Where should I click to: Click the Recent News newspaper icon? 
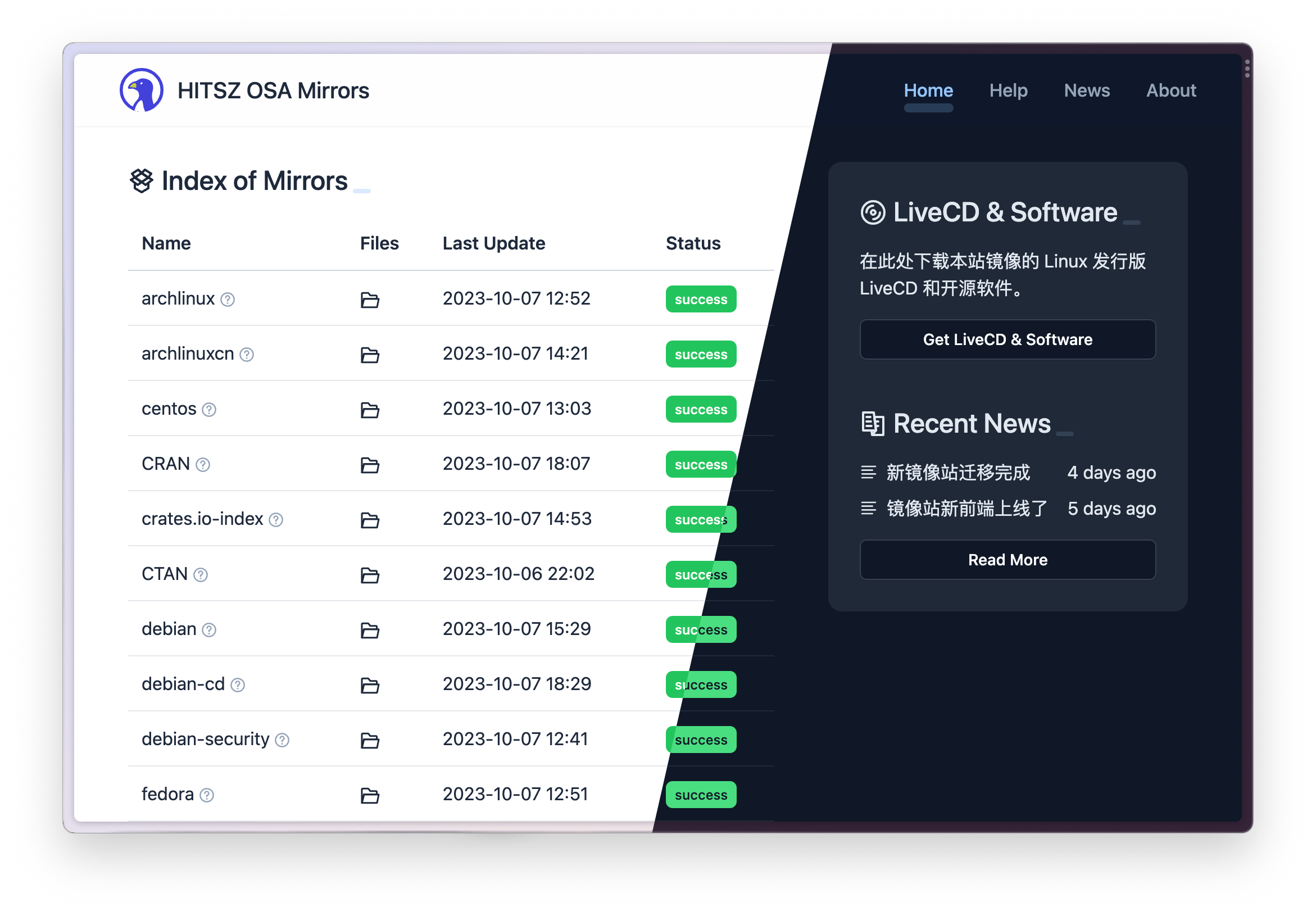click(x=874, y=424)
